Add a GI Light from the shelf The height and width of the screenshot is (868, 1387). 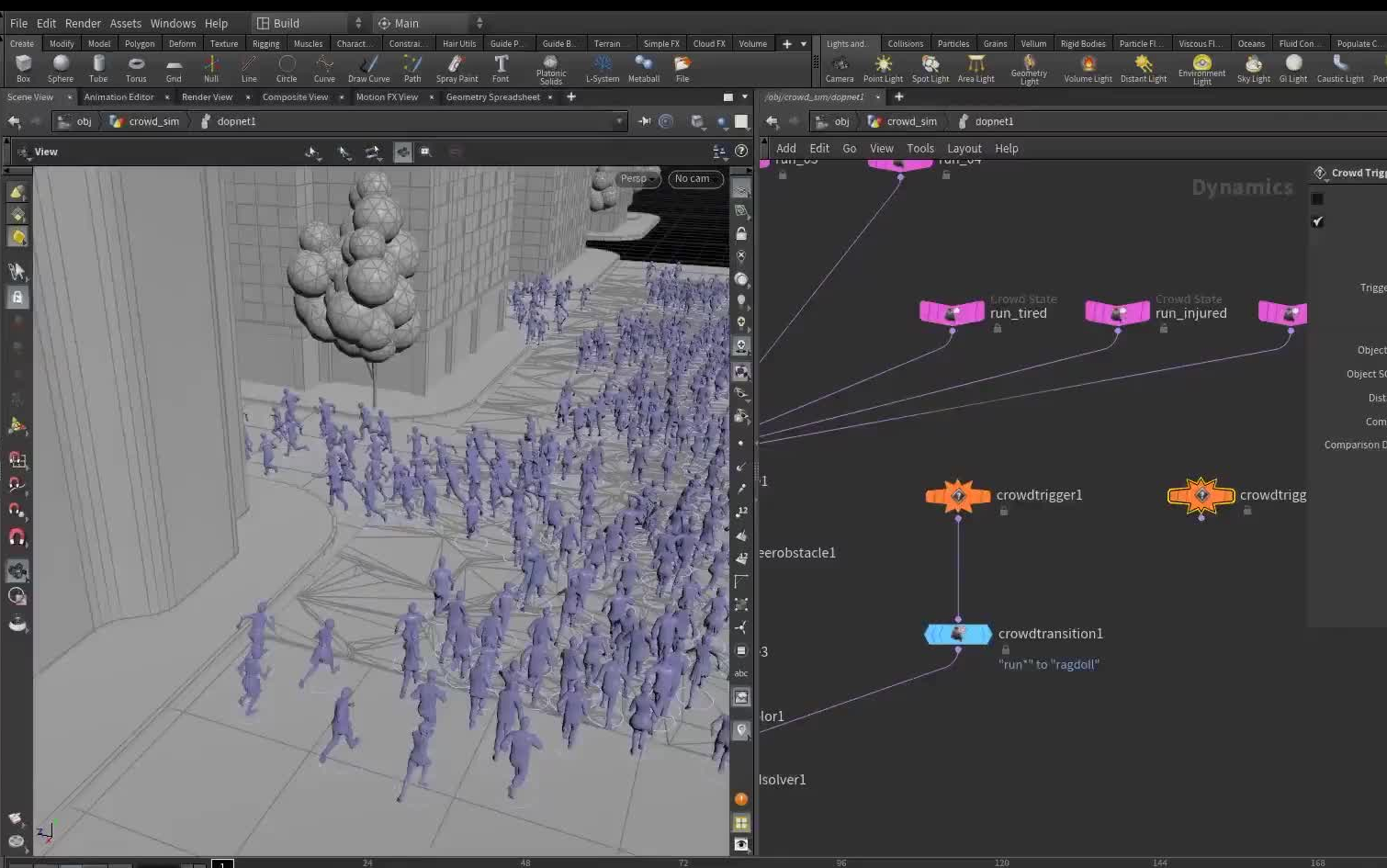click(x=1293, y=68)
